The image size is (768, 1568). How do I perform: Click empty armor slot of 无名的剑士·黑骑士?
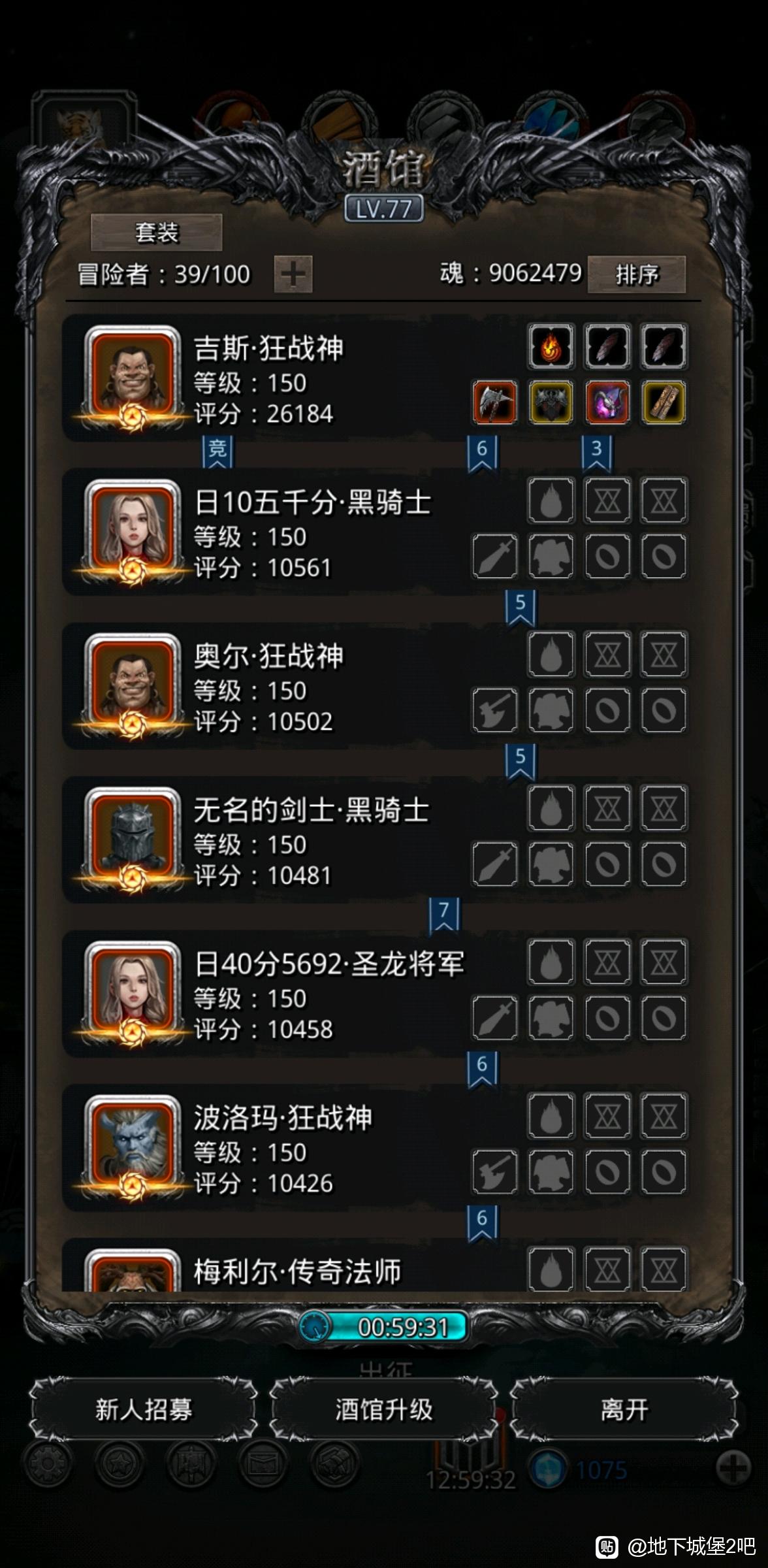tap(551, 864)
